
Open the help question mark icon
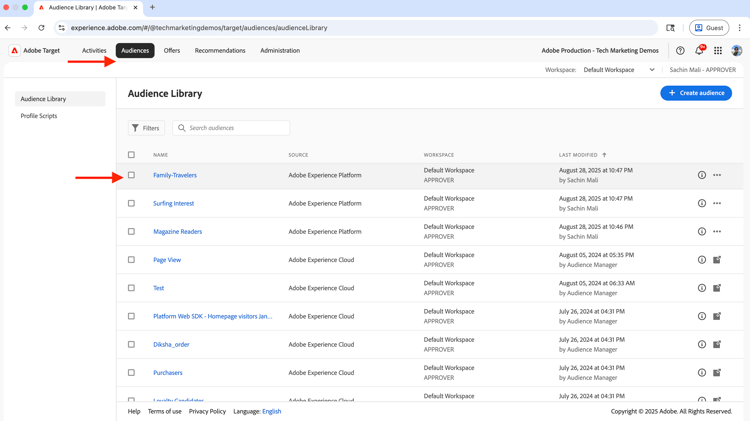(680, 50)
